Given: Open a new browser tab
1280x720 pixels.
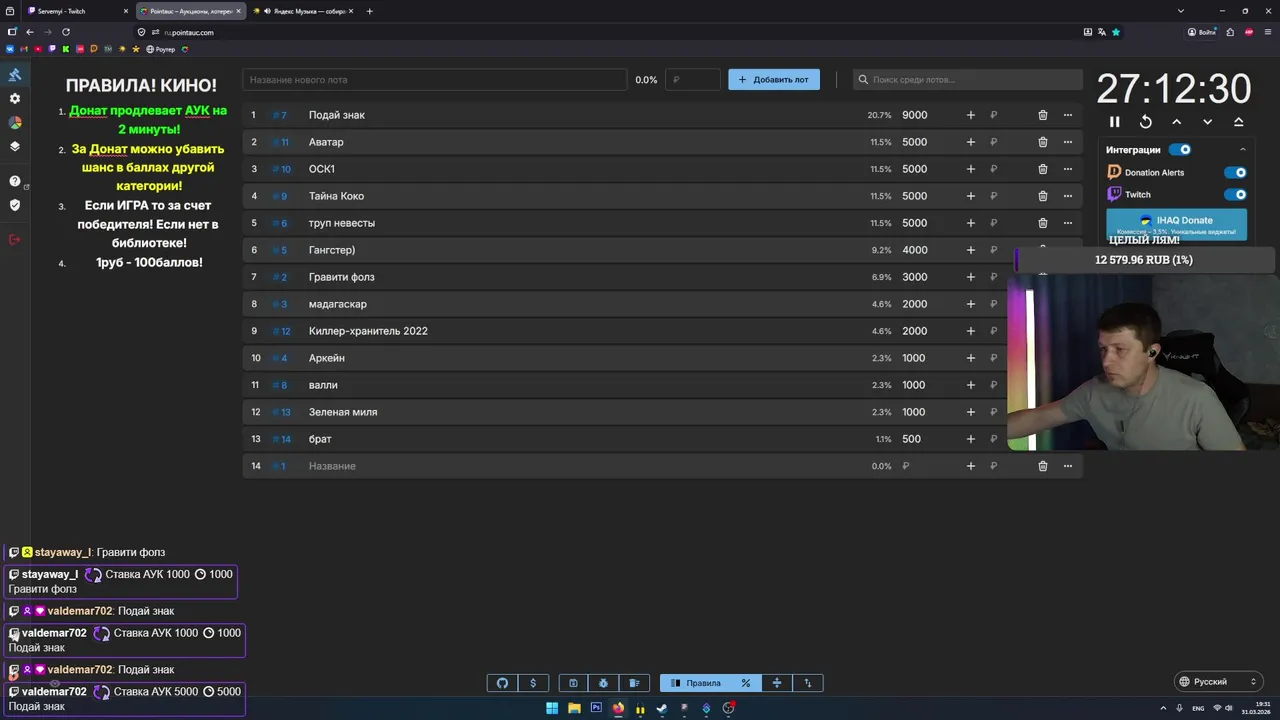Looking at the screenshot, I should 370,11.
